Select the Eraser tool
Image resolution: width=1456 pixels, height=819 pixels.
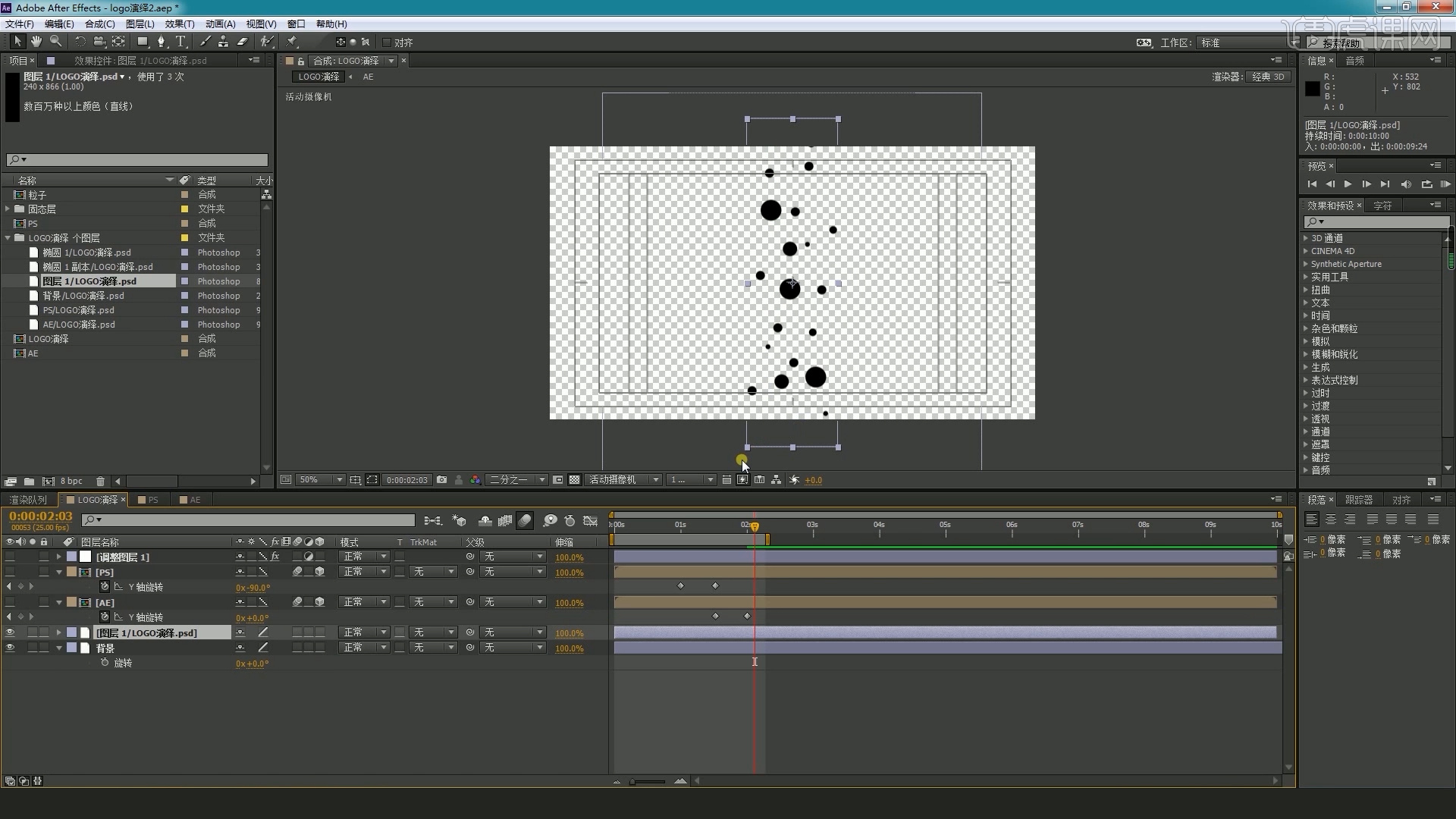[x=243, y=42]
